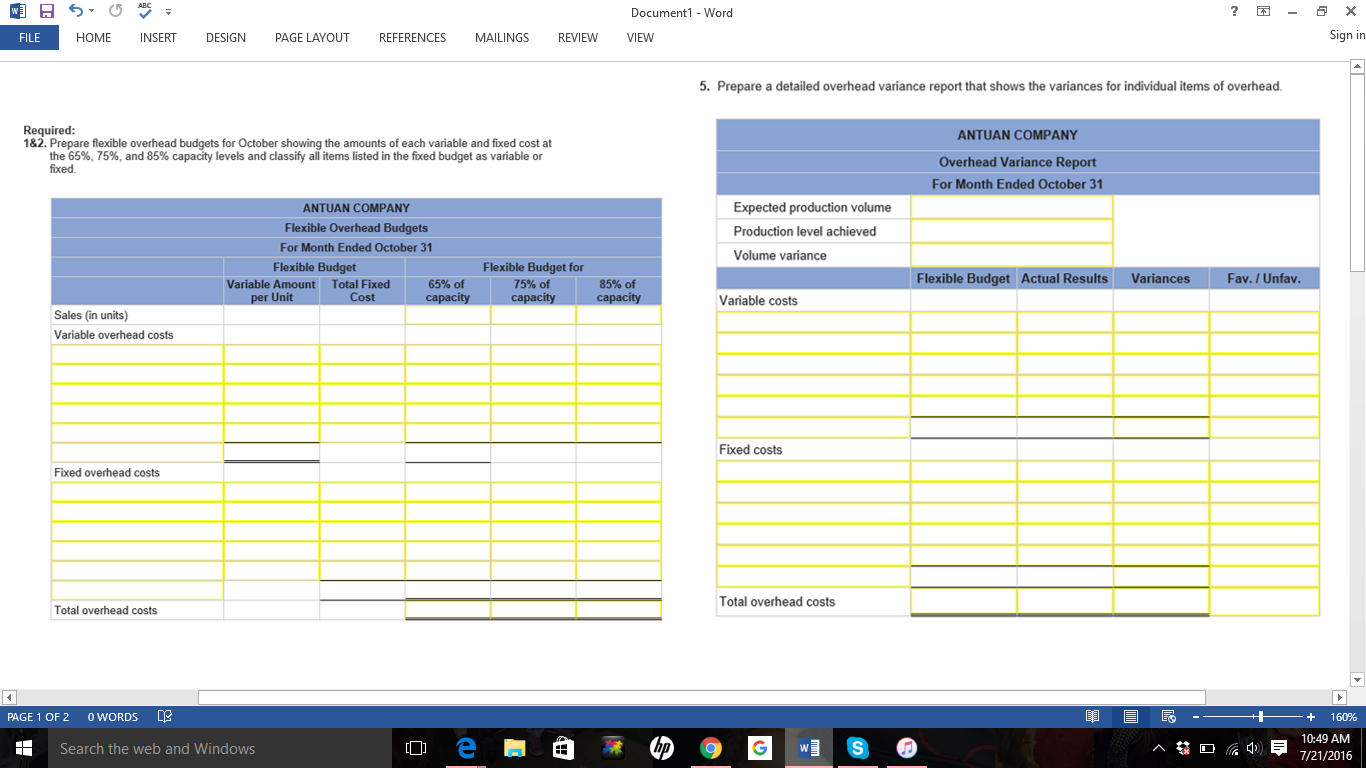
Task: Click the Word application icon in title bar
Action: click(18, 12)
